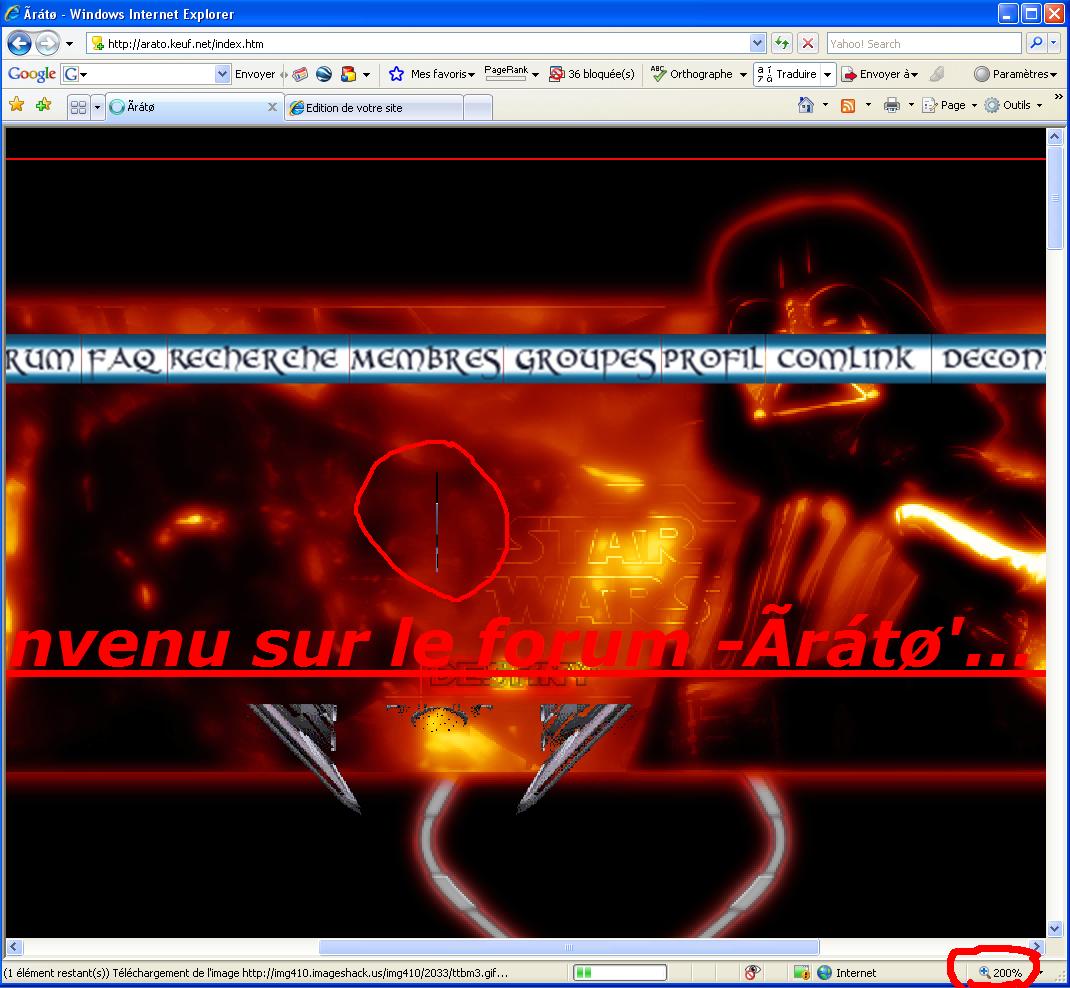Click the Print icon
The height and width of the screenshot is (988, 1070).
(x=891, y=105)
